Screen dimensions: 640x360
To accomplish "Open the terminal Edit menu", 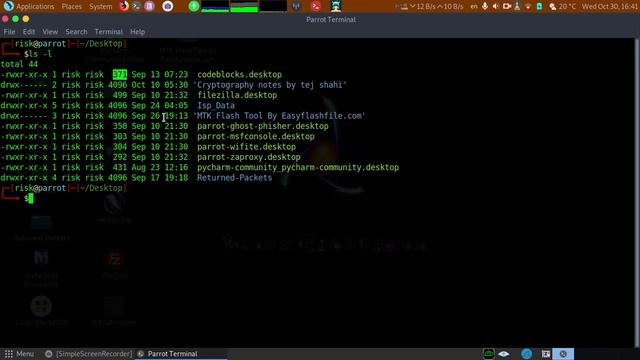I will (29, 31).
